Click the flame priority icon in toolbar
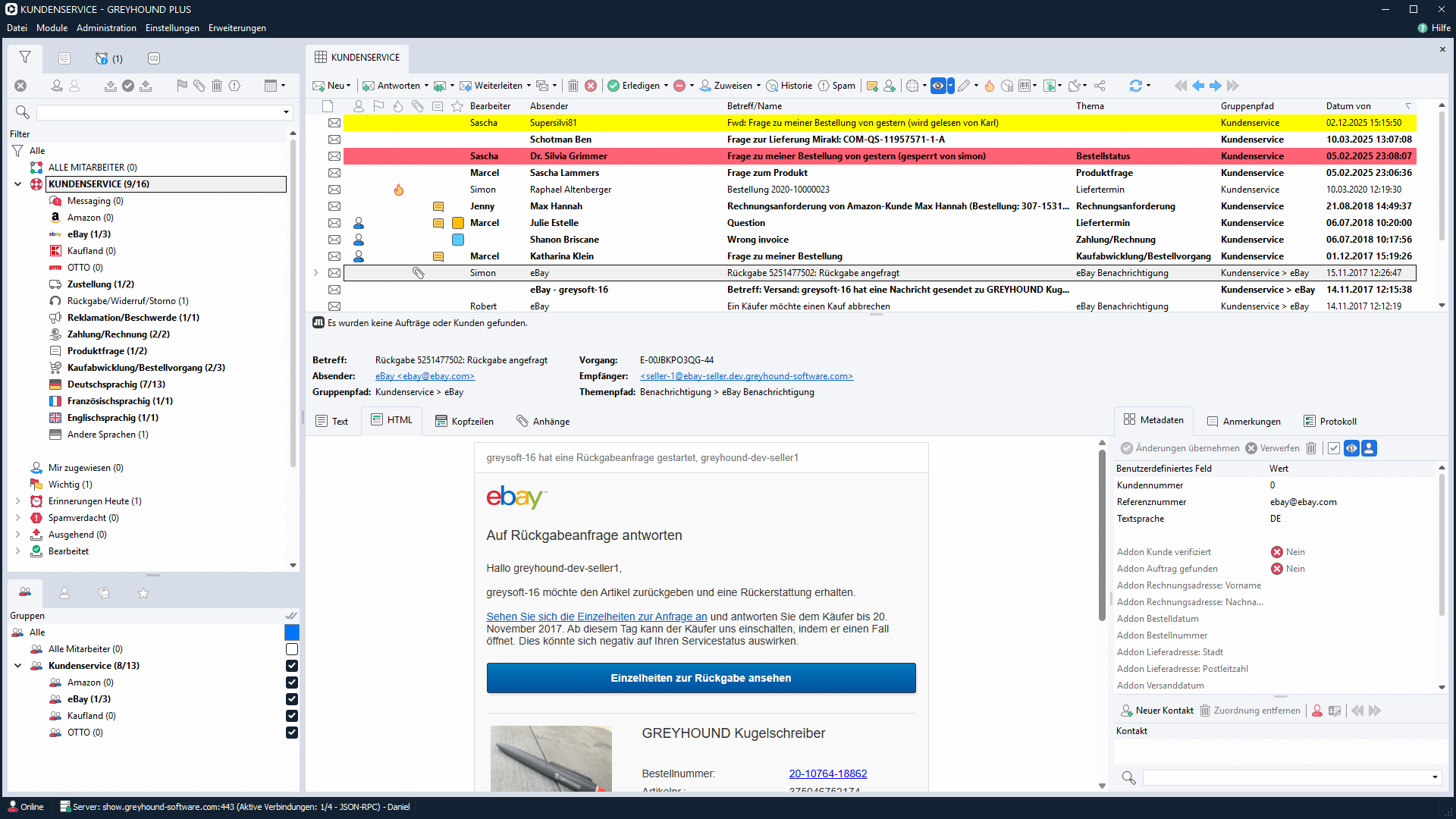Image resolution: width=1456 pixels, height=819 pixels. [990, 86]
